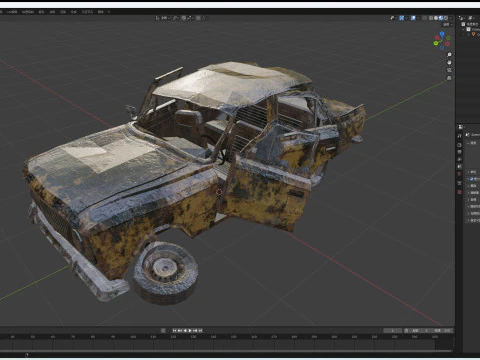Open the World properties tab

459,174
